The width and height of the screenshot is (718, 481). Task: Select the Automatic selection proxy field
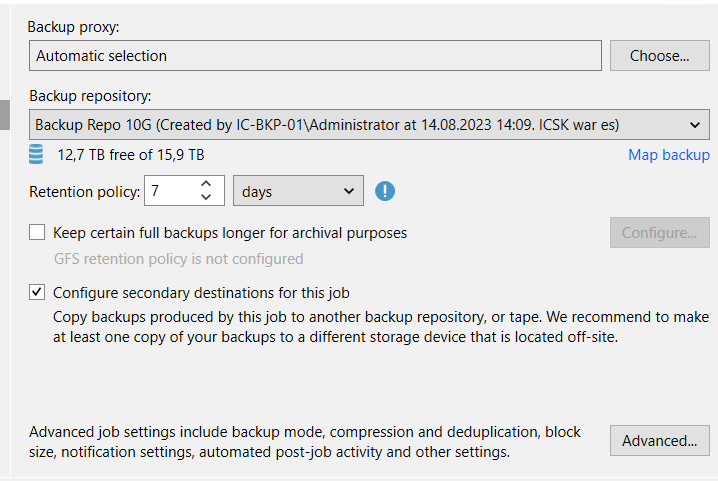(315, 56)
